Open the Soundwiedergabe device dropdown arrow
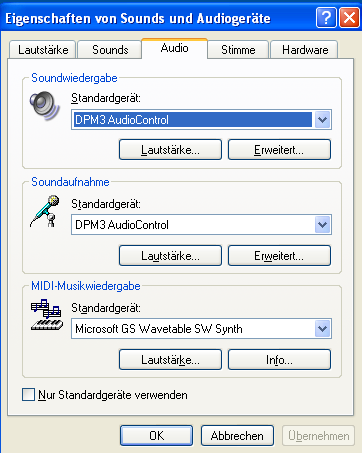The height and width of the screenshot is (453, 362). 322,119
